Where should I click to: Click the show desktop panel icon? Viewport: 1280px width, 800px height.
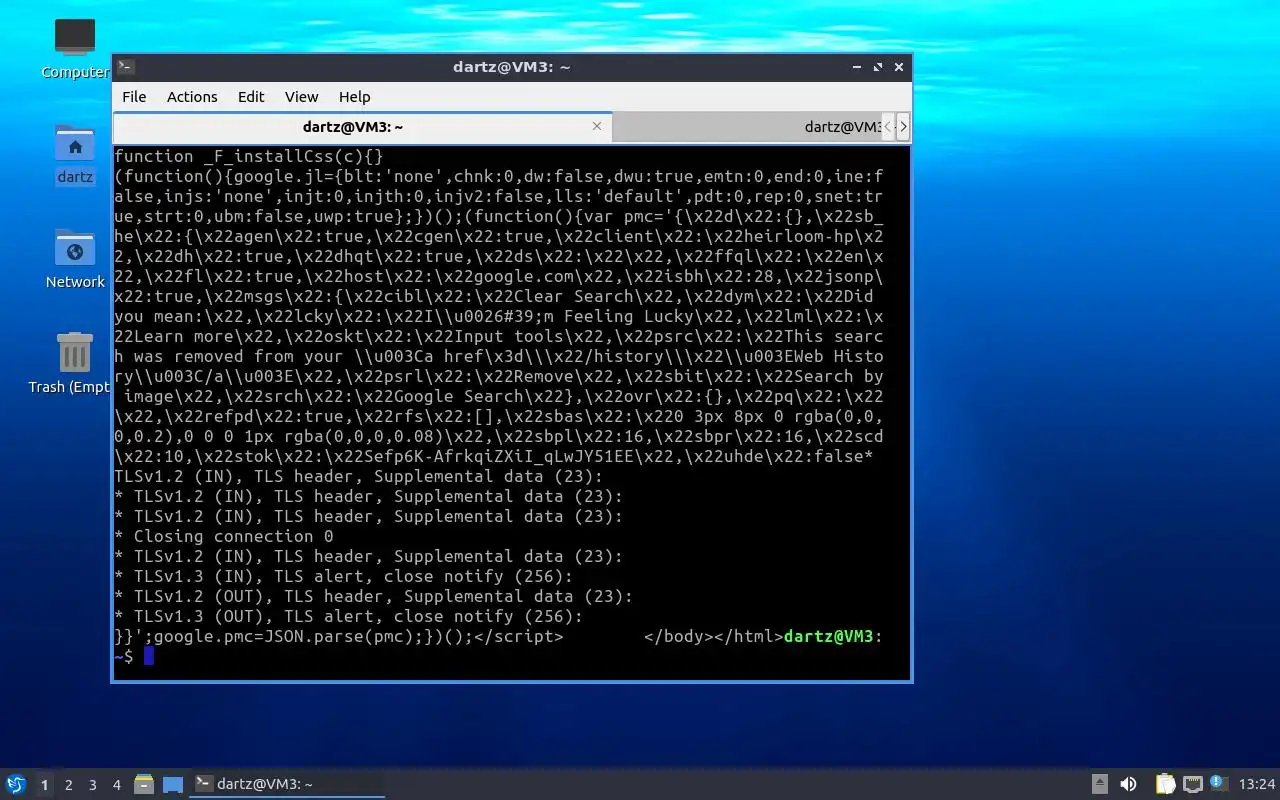coord(173,784)
